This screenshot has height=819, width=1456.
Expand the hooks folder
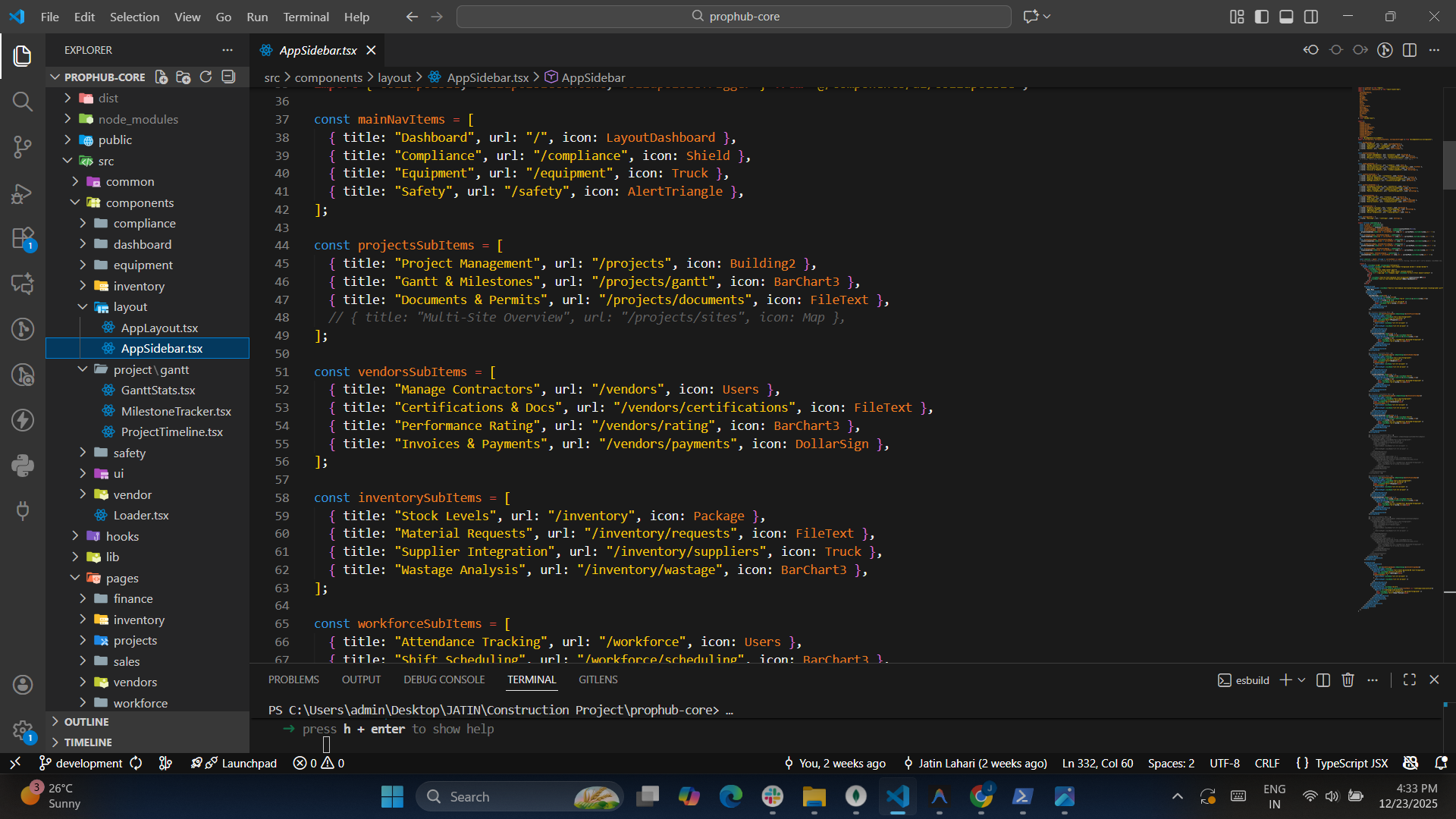(x=122, y=536)
